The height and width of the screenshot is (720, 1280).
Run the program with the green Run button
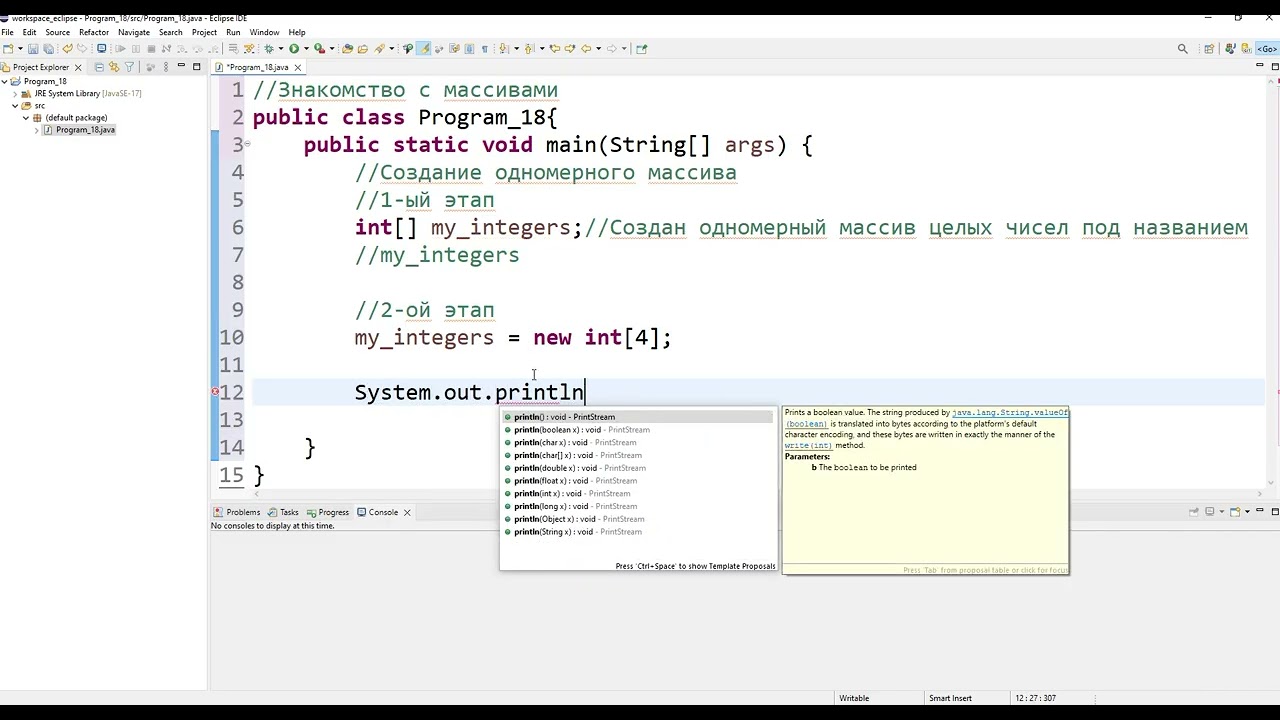294,48
